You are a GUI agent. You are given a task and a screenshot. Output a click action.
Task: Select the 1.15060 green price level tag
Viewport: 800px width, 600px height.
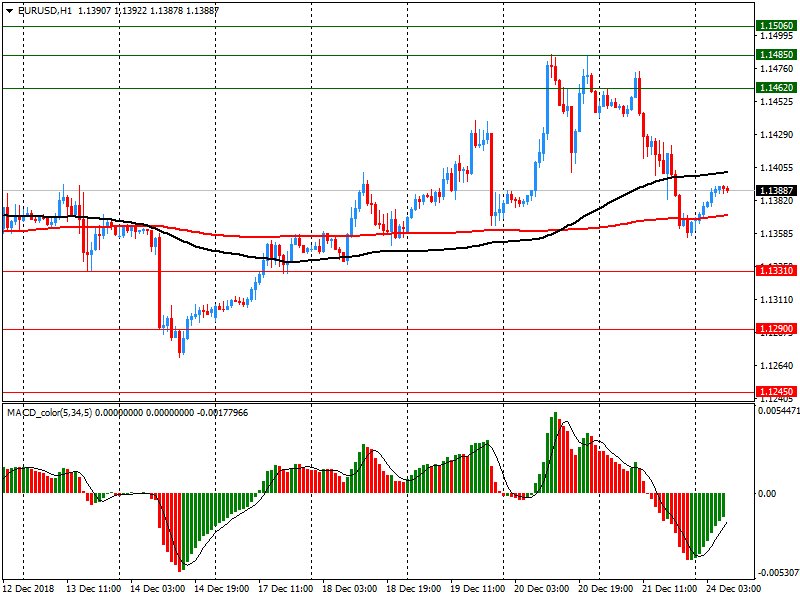776,25
